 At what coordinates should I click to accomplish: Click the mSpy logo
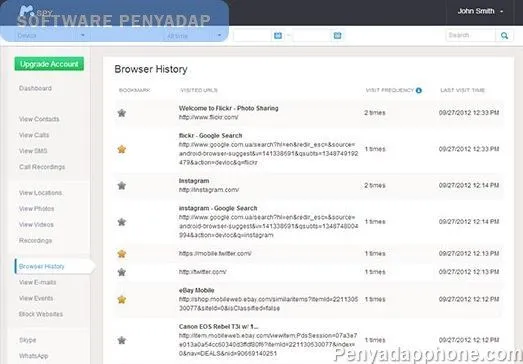[36, 12]
